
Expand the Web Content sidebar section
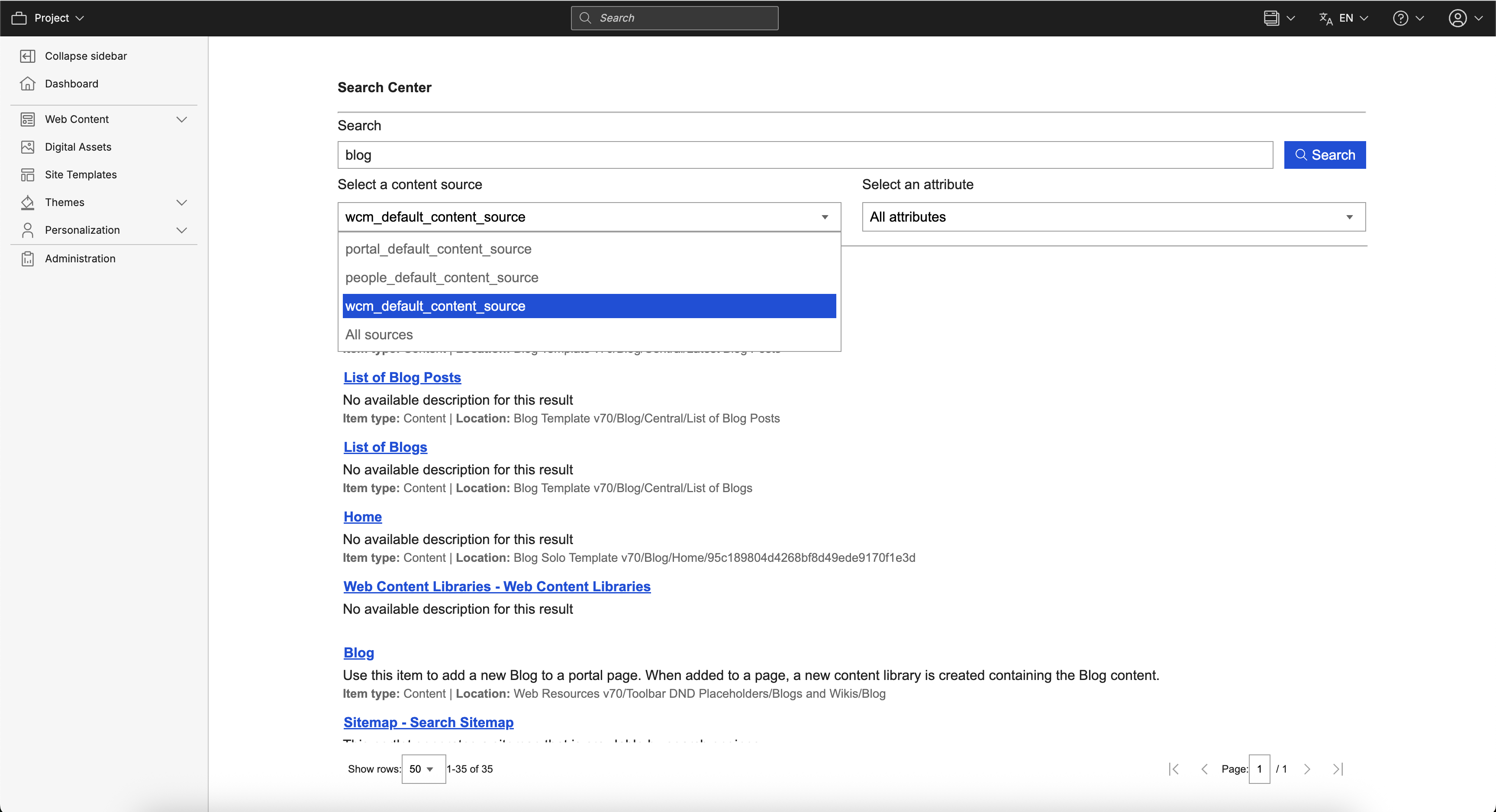point(181,119)
